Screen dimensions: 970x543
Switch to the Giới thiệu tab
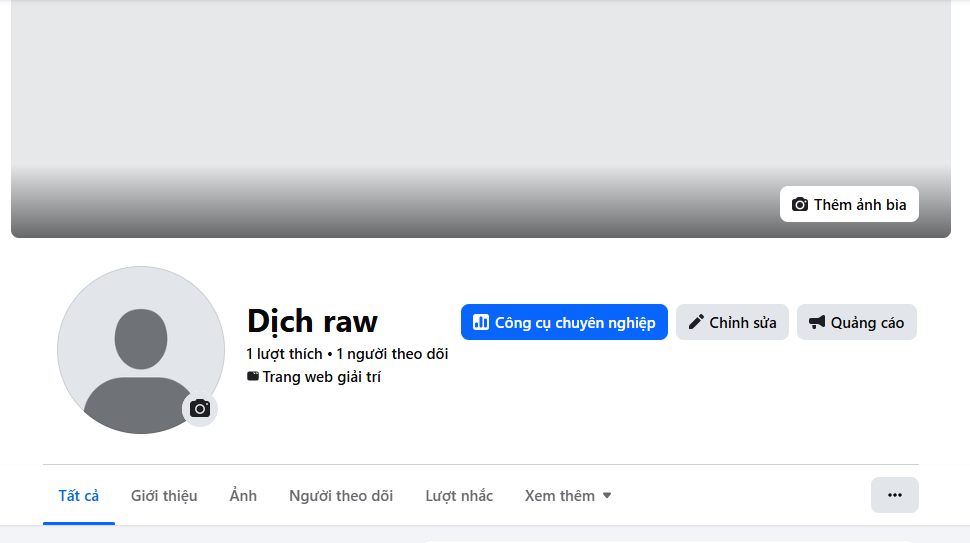point(164,496)
